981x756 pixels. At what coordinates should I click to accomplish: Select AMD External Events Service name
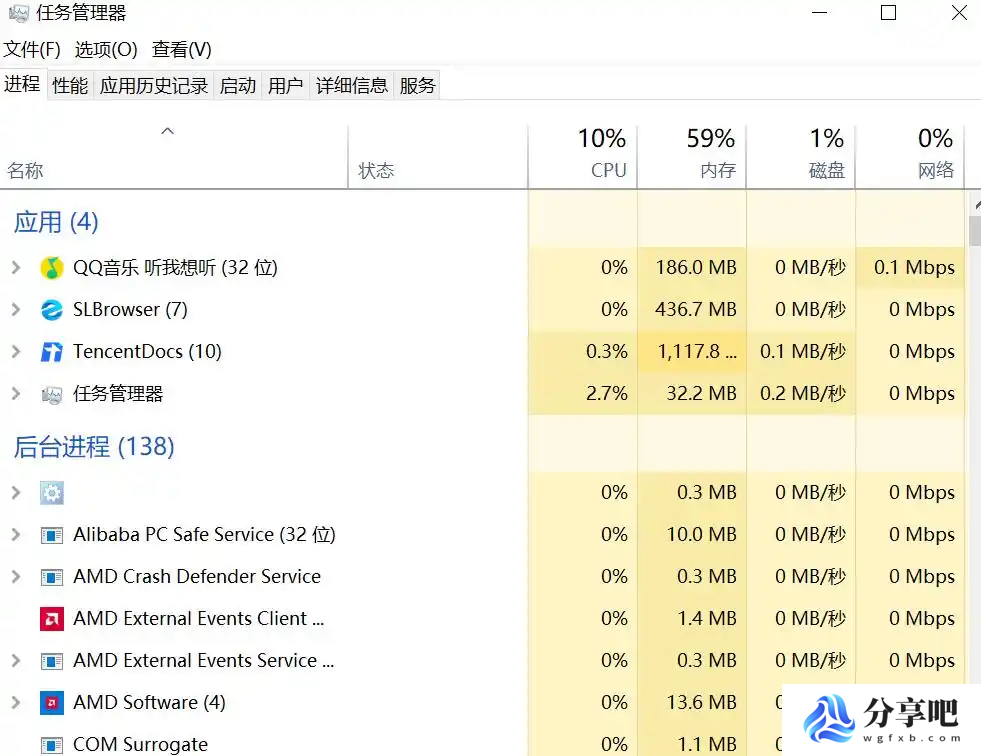[x=203, y=661]
